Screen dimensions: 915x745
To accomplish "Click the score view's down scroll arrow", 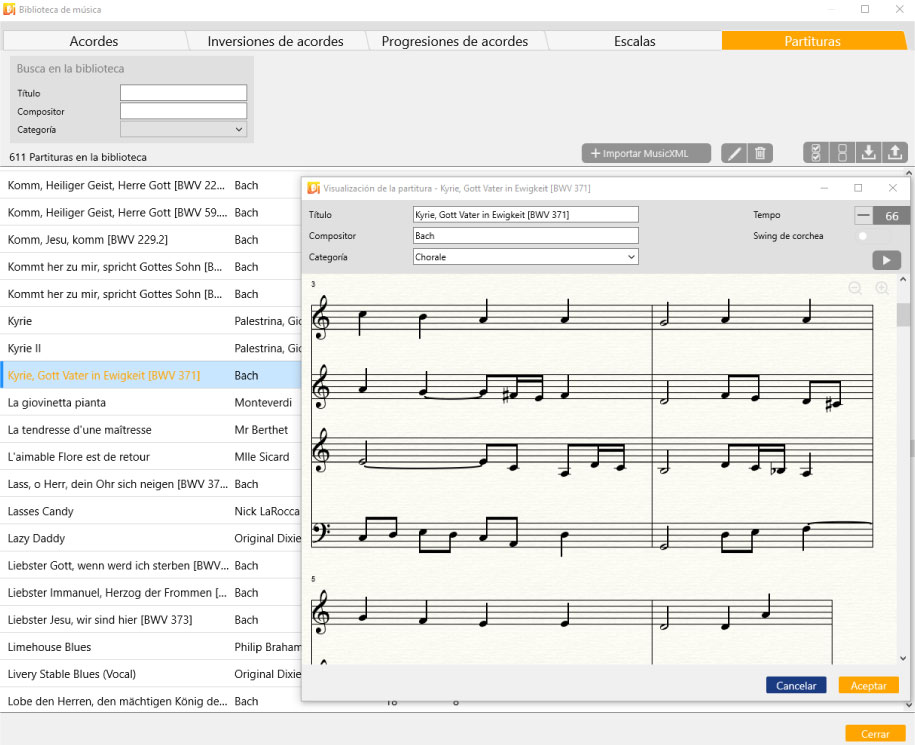I will click(x=903, y=658).
